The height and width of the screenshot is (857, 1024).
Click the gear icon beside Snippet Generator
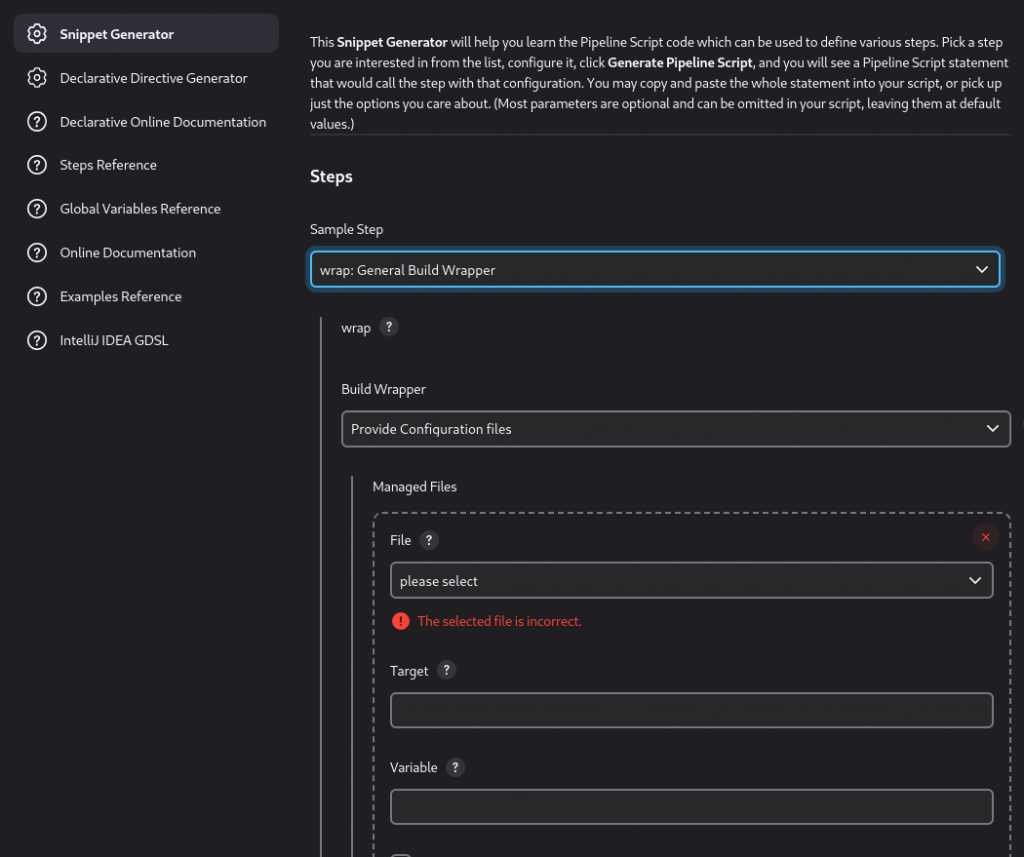tap(38, 33)
